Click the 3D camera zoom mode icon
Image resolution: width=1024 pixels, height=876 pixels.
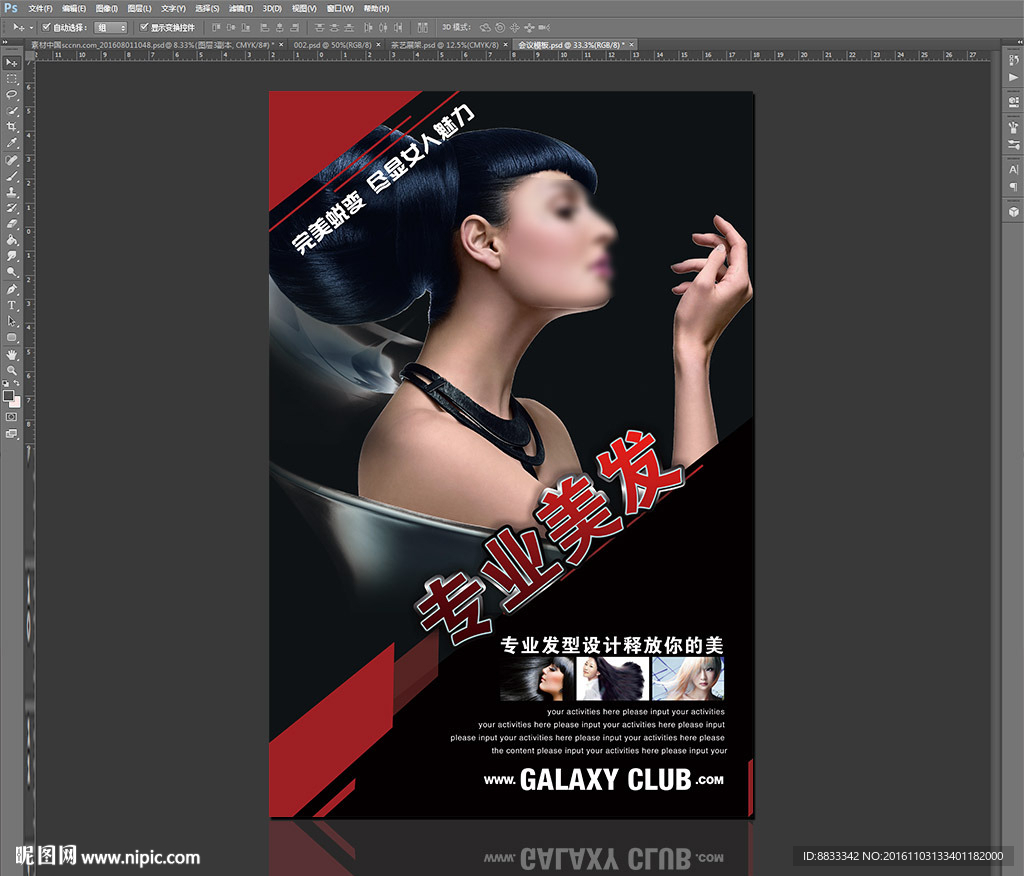coord(544,27)
